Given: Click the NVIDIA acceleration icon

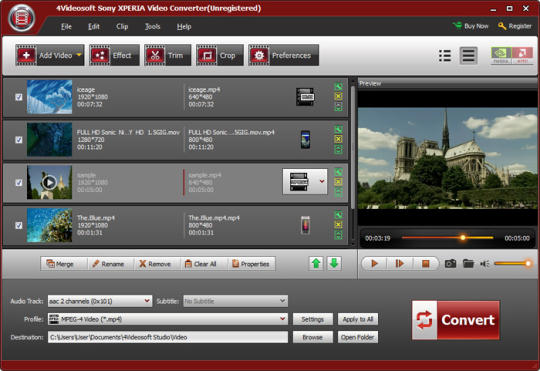Looking at the screenshot, I should click(501, 55).
